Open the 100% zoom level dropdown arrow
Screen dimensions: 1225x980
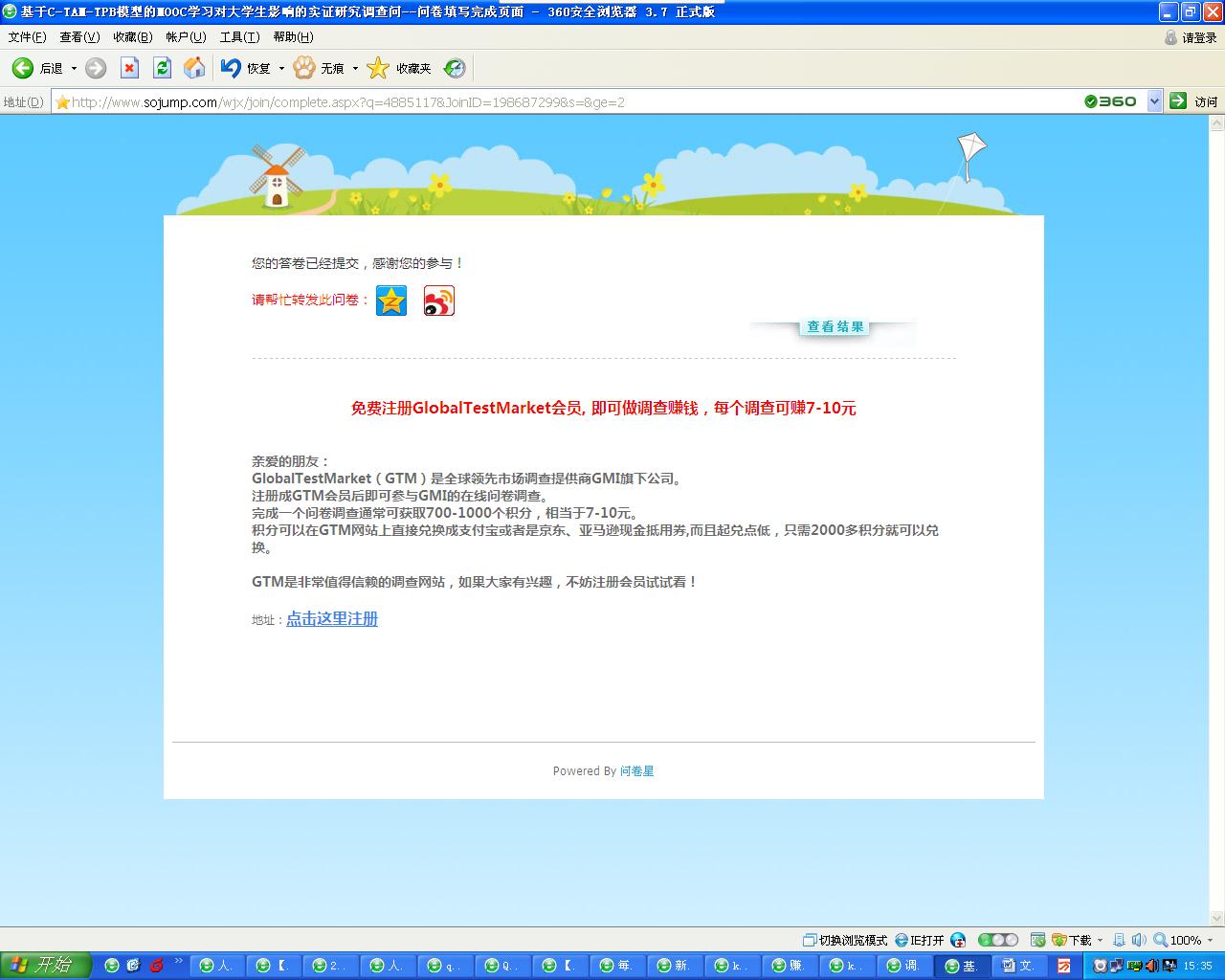(1210, 940)
